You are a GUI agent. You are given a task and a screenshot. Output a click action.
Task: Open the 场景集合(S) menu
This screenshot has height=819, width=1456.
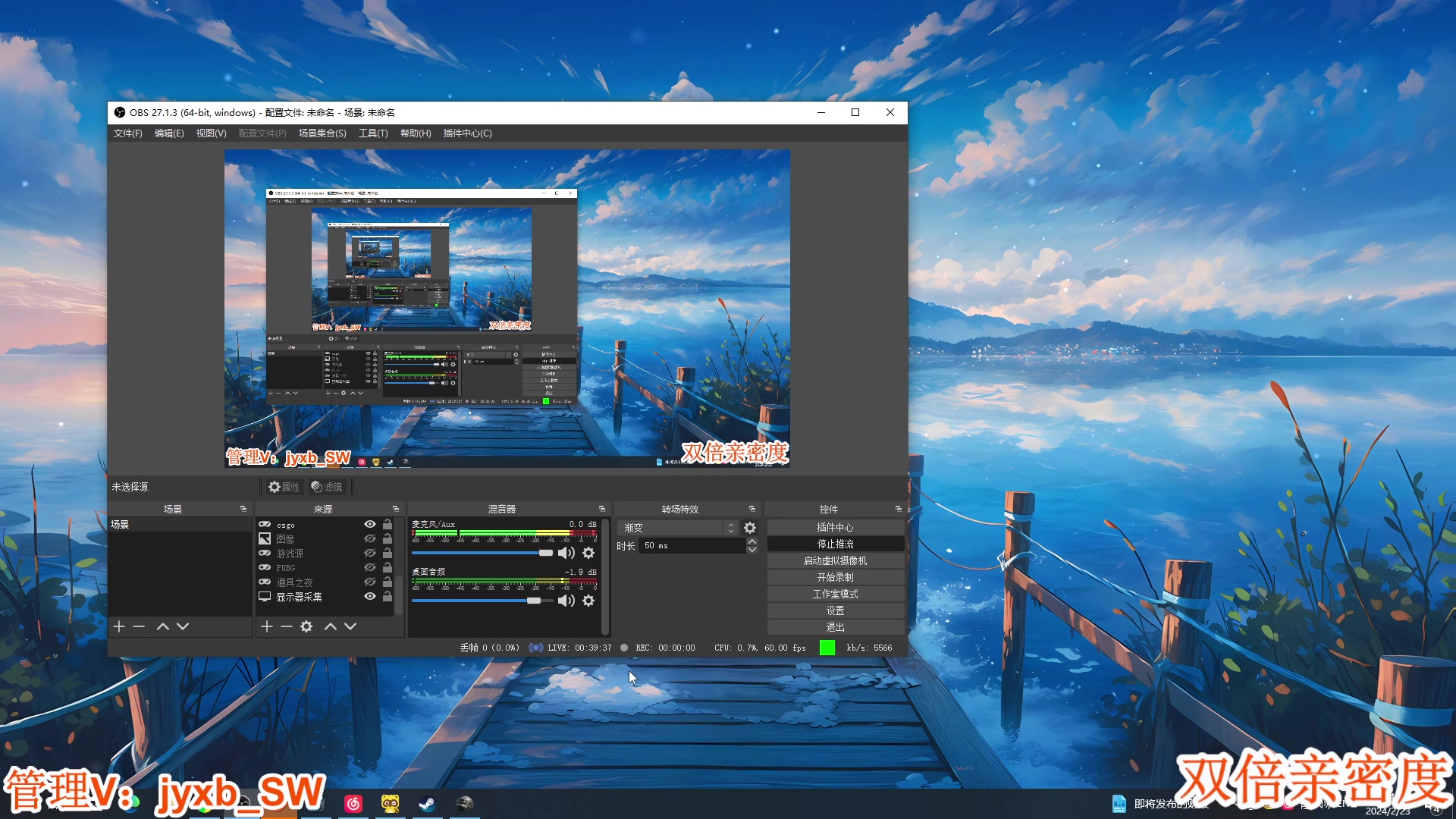[322, 133]
